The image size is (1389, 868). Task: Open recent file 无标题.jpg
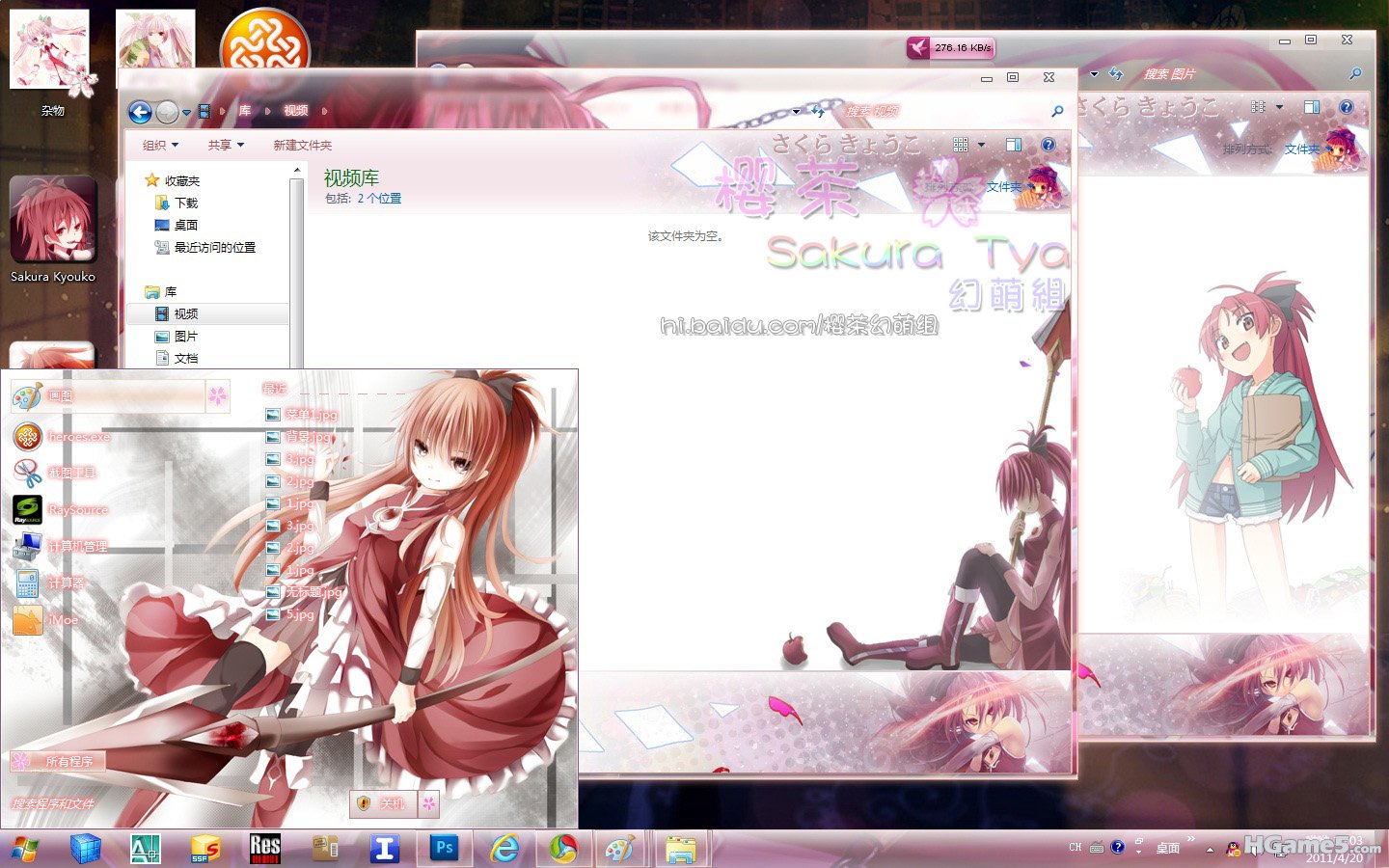(x=313, y=592)
